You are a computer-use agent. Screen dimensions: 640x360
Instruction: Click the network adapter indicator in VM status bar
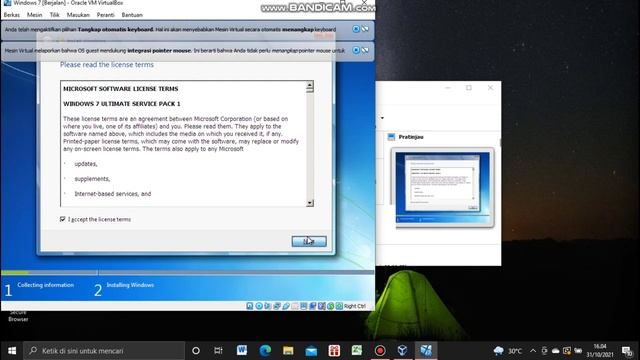pyautogui.click(x=277, y=306)
